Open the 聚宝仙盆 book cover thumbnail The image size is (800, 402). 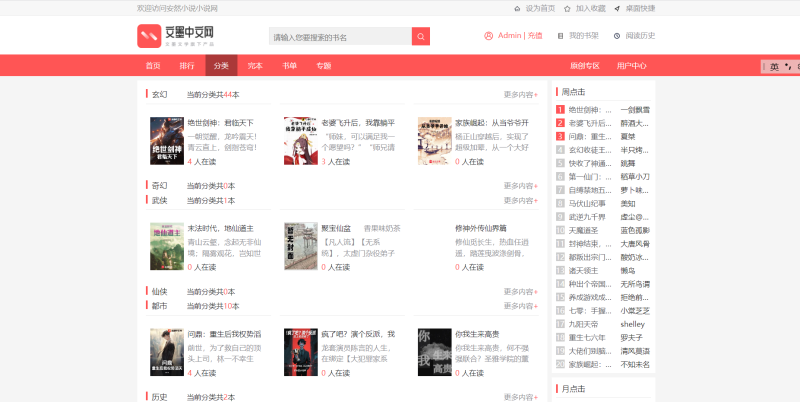pos(301,246)
